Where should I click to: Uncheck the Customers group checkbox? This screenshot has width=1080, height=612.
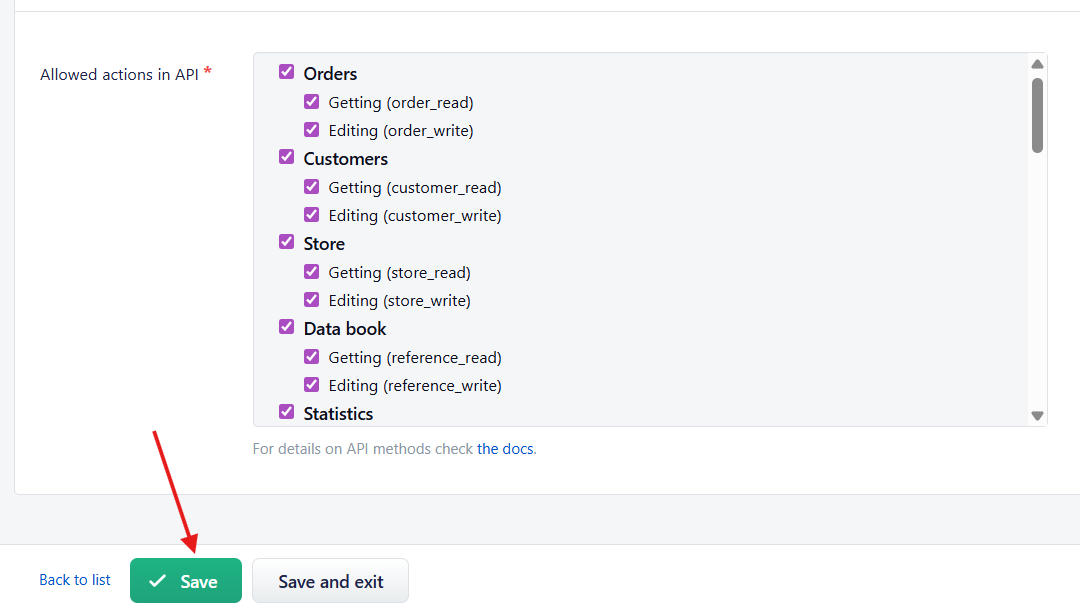coord(287,157)
